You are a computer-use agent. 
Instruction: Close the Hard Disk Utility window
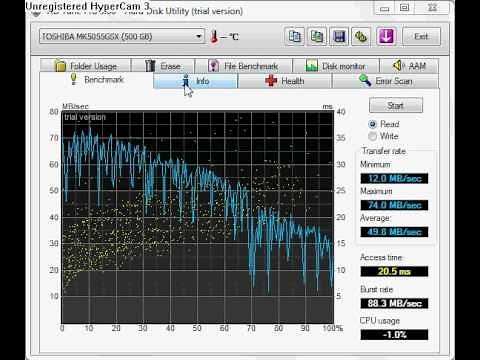click(x=432, y=8)
